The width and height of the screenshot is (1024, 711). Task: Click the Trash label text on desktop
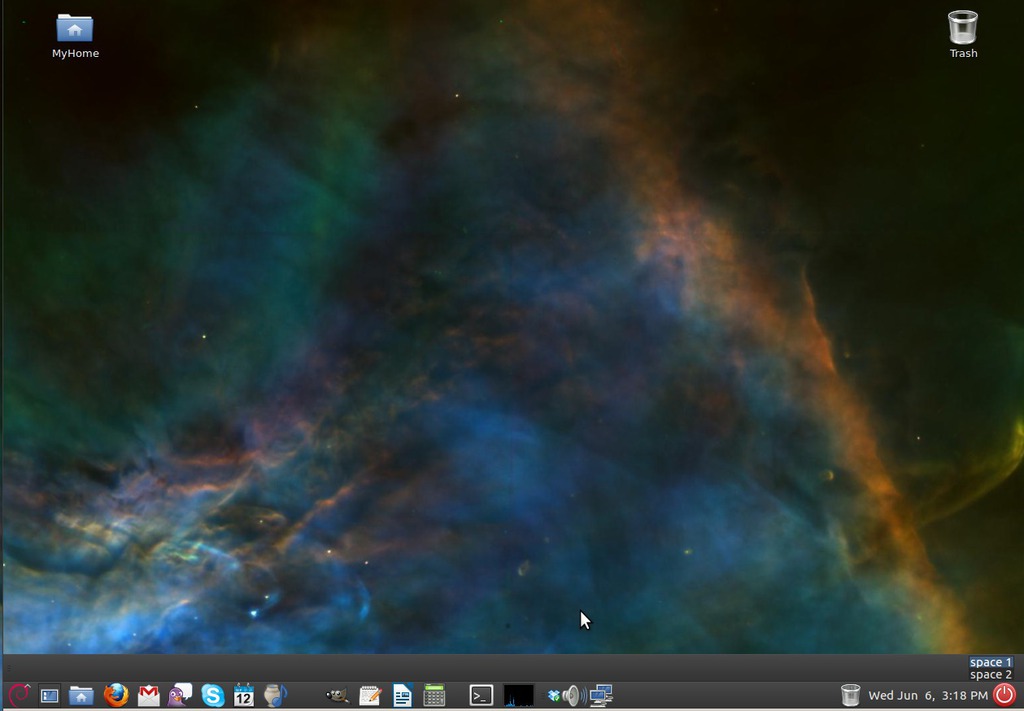[963, 54]
